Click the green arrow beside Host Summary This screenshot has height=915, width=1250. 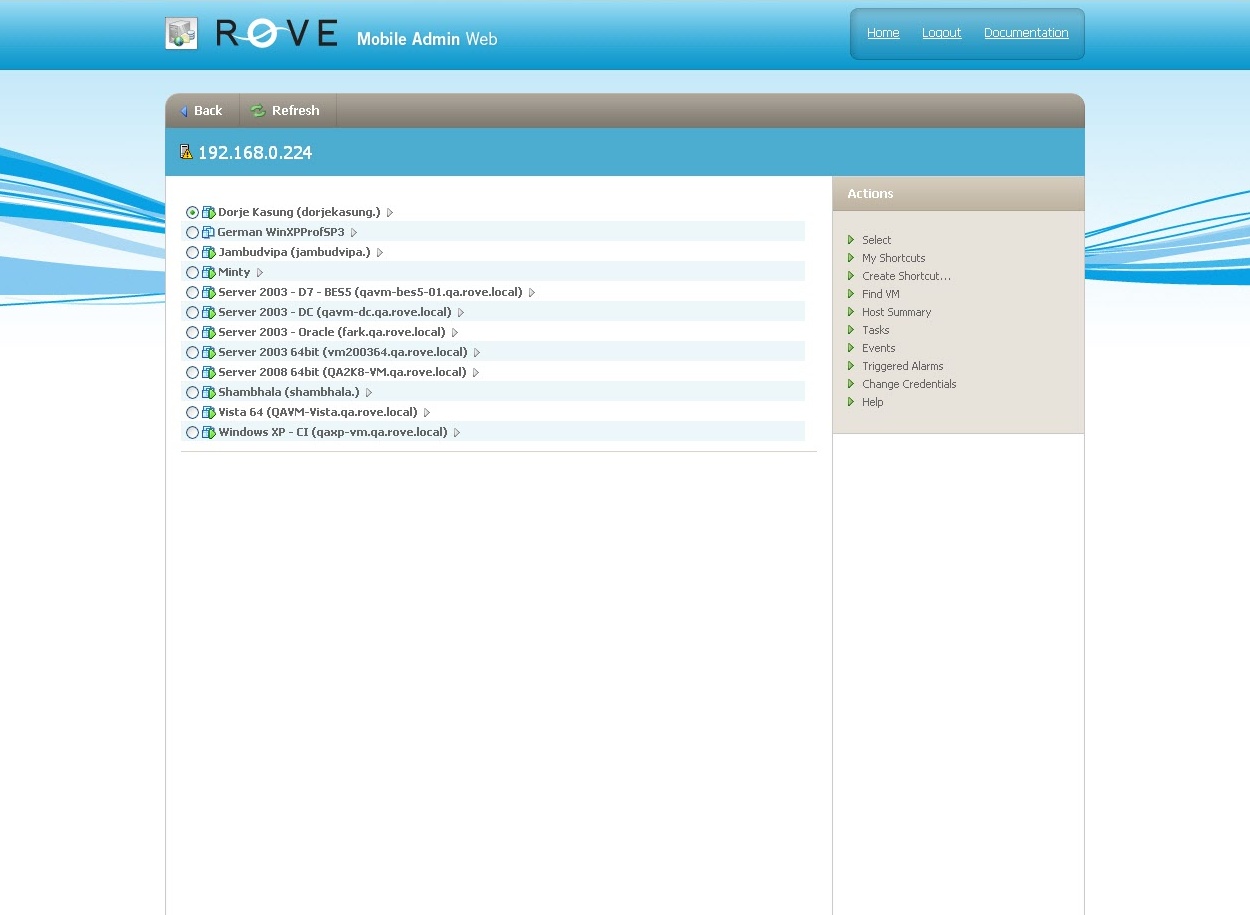(x=851, y=312)
